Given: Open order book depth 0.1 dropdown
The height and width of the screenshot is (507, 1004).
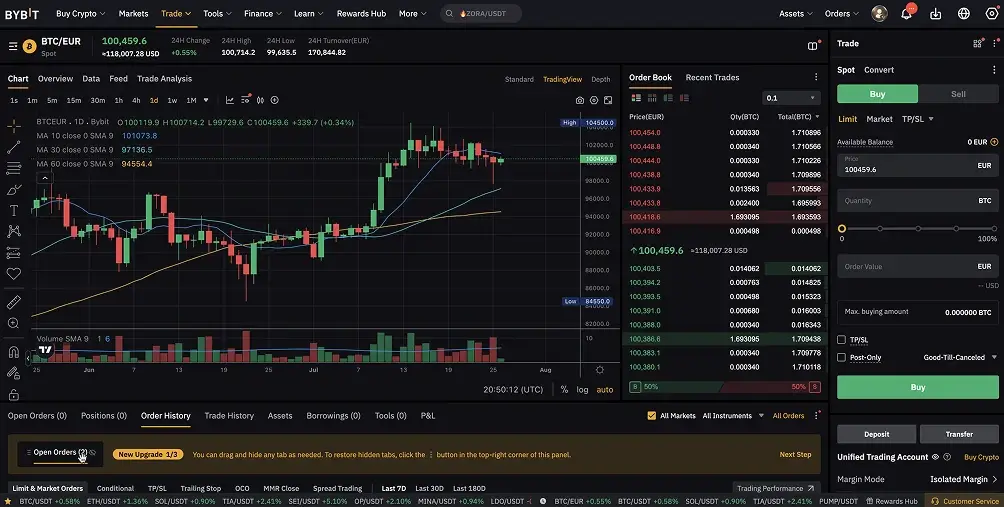Looking at the screenshot, I should (791, 98).
